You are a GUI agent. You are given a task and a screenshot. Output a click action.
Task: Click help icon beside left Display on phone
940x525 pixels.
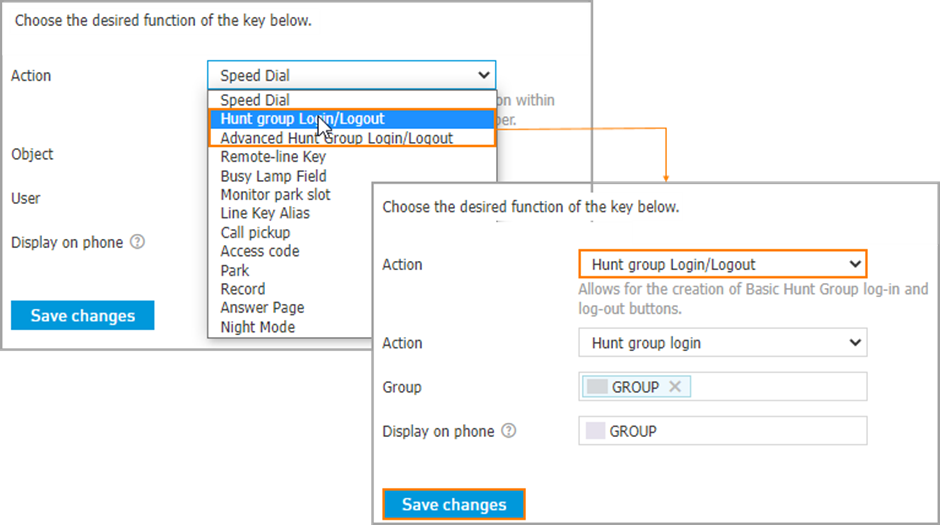[x=137, y=242]
